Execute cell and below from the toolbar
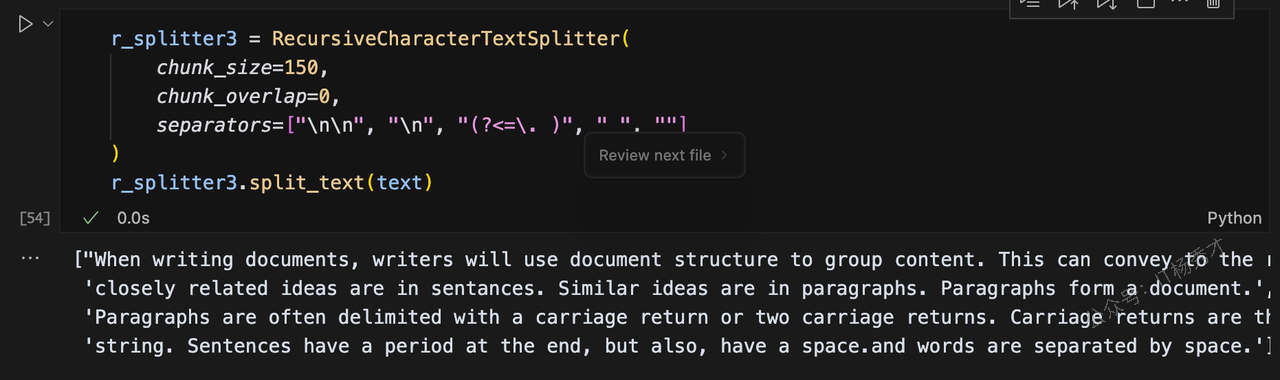 tap(1106, 4)
